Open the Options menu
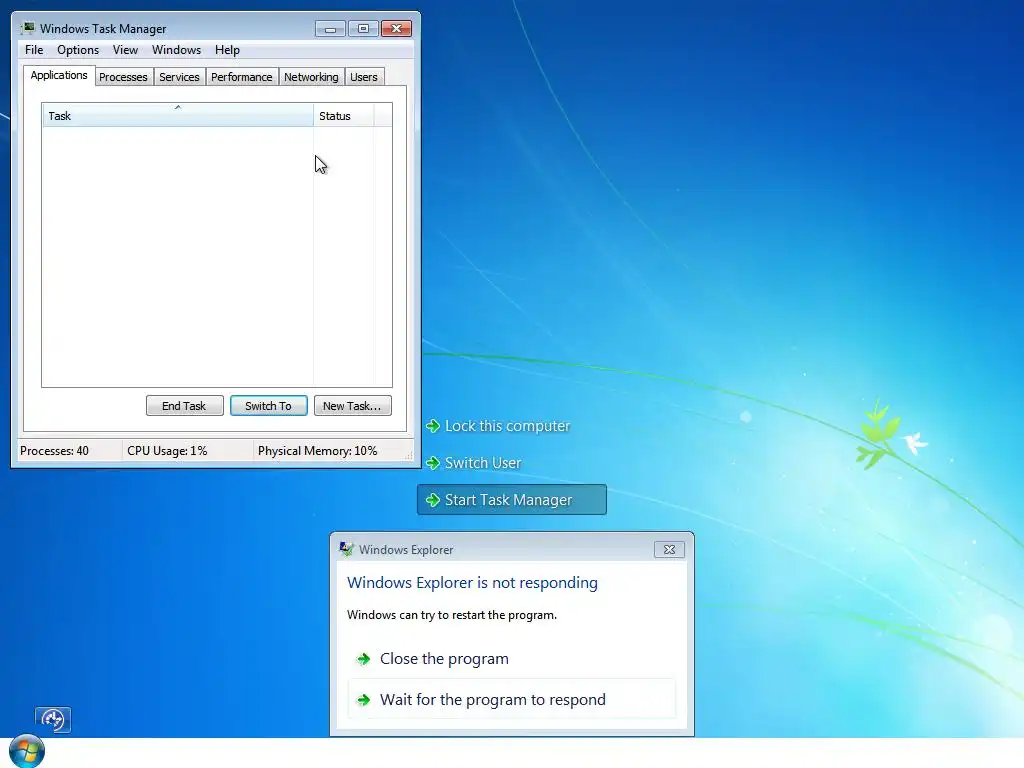1024x768 pixels. [x=78, y=50]
